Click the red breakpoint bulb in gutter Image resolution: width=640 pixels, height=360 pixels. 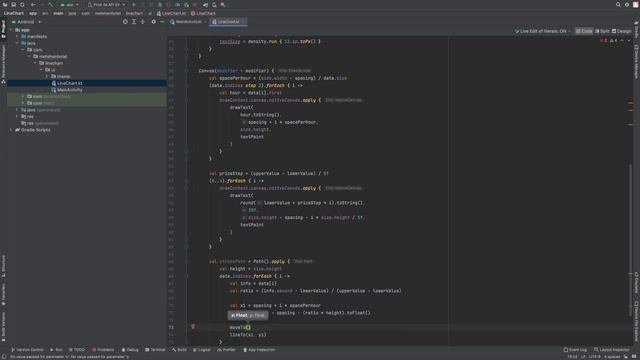pos(193,327)
